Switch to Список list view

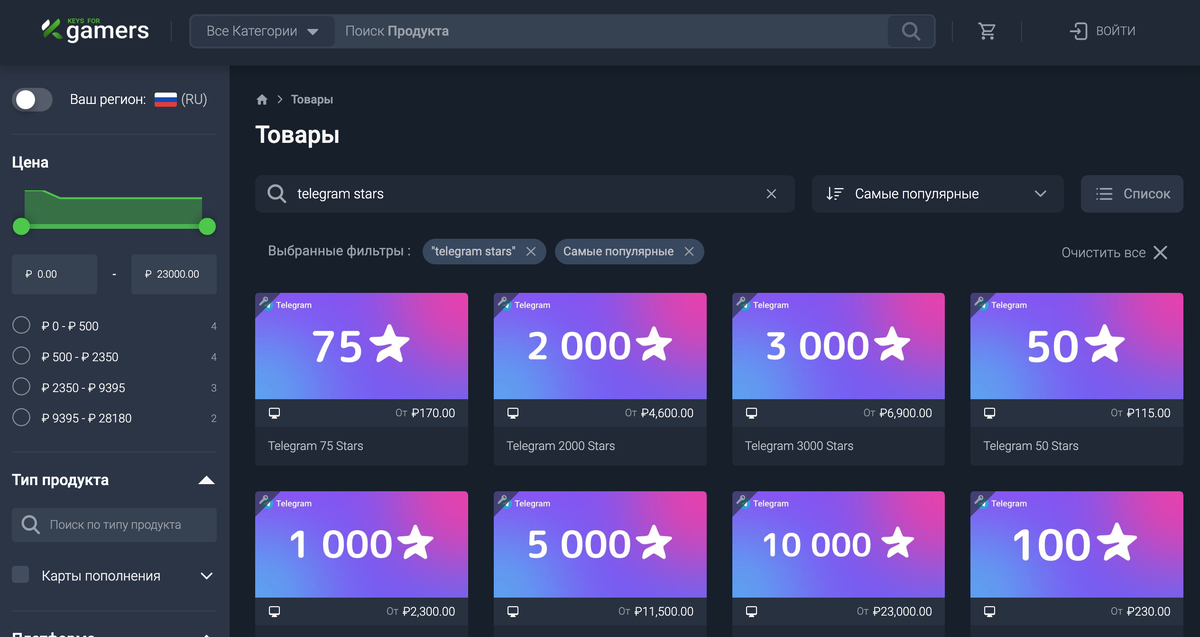coord(1132,194)
